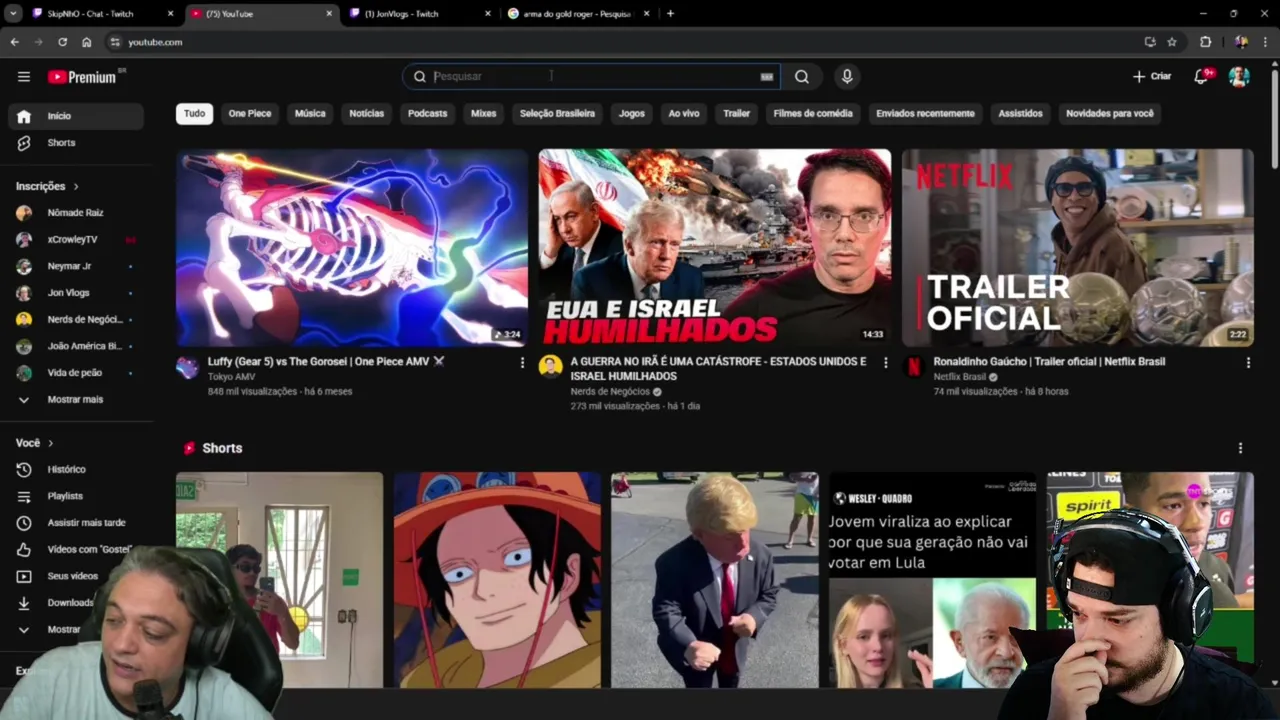The height and width of the screenshot is (720, 1280).
Task: Switch to JonVlogs Twitch tab
Action: [x=421, y=14]
